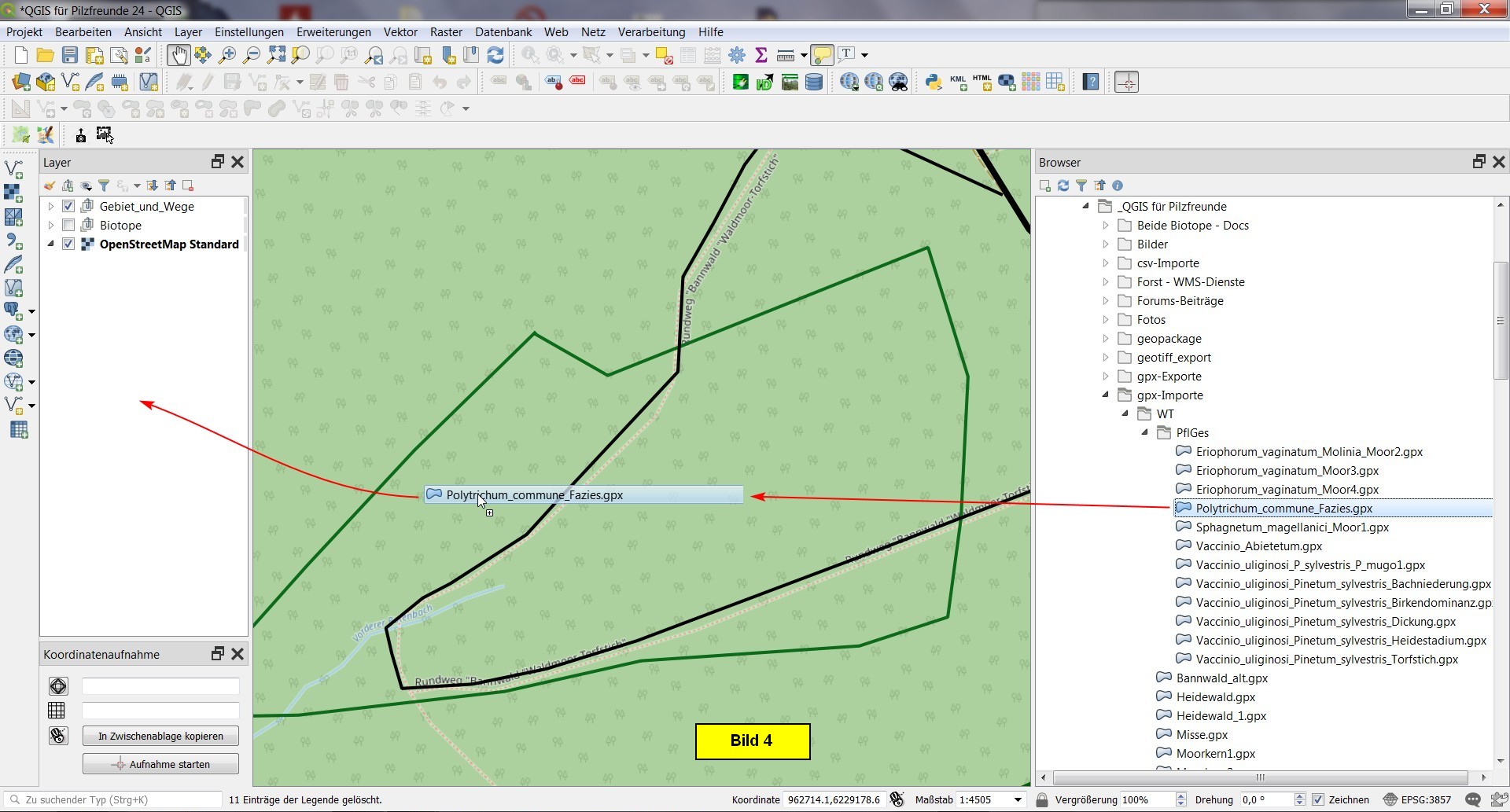The image size is (1510, 812).
Task: Expand the Fotos folder in Browser
Action: point(1105,320)
